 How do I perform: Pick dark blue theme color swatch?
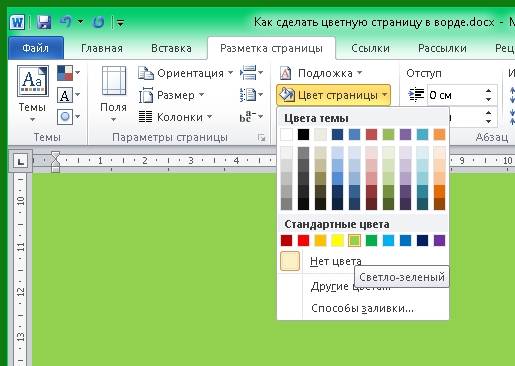[x=337, y=135]
